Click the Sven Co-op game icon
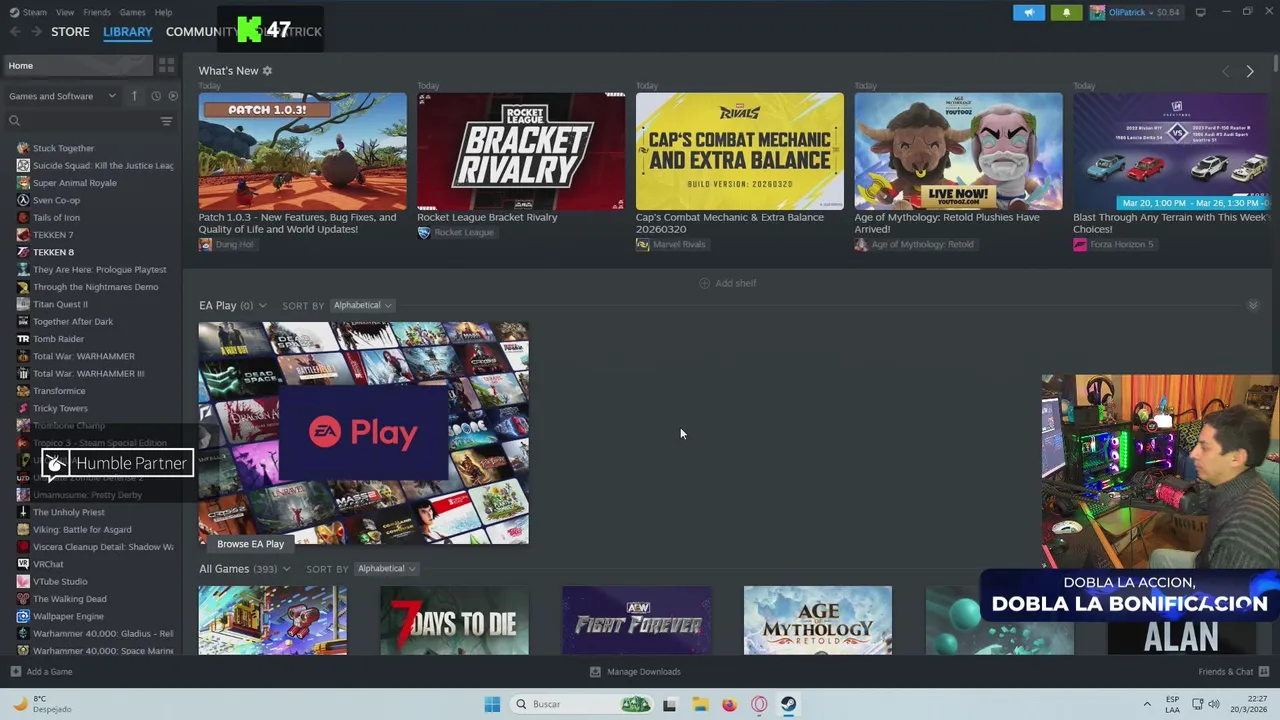This screenshot has height=720, width=1280. click(23, 200)
